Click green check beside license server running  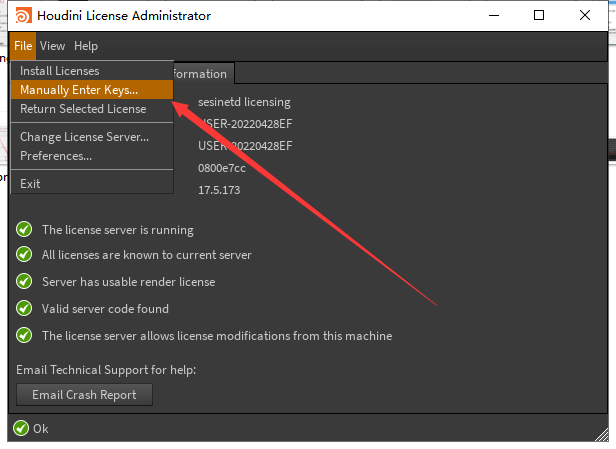pyautogui.click(x=24, y=229)
